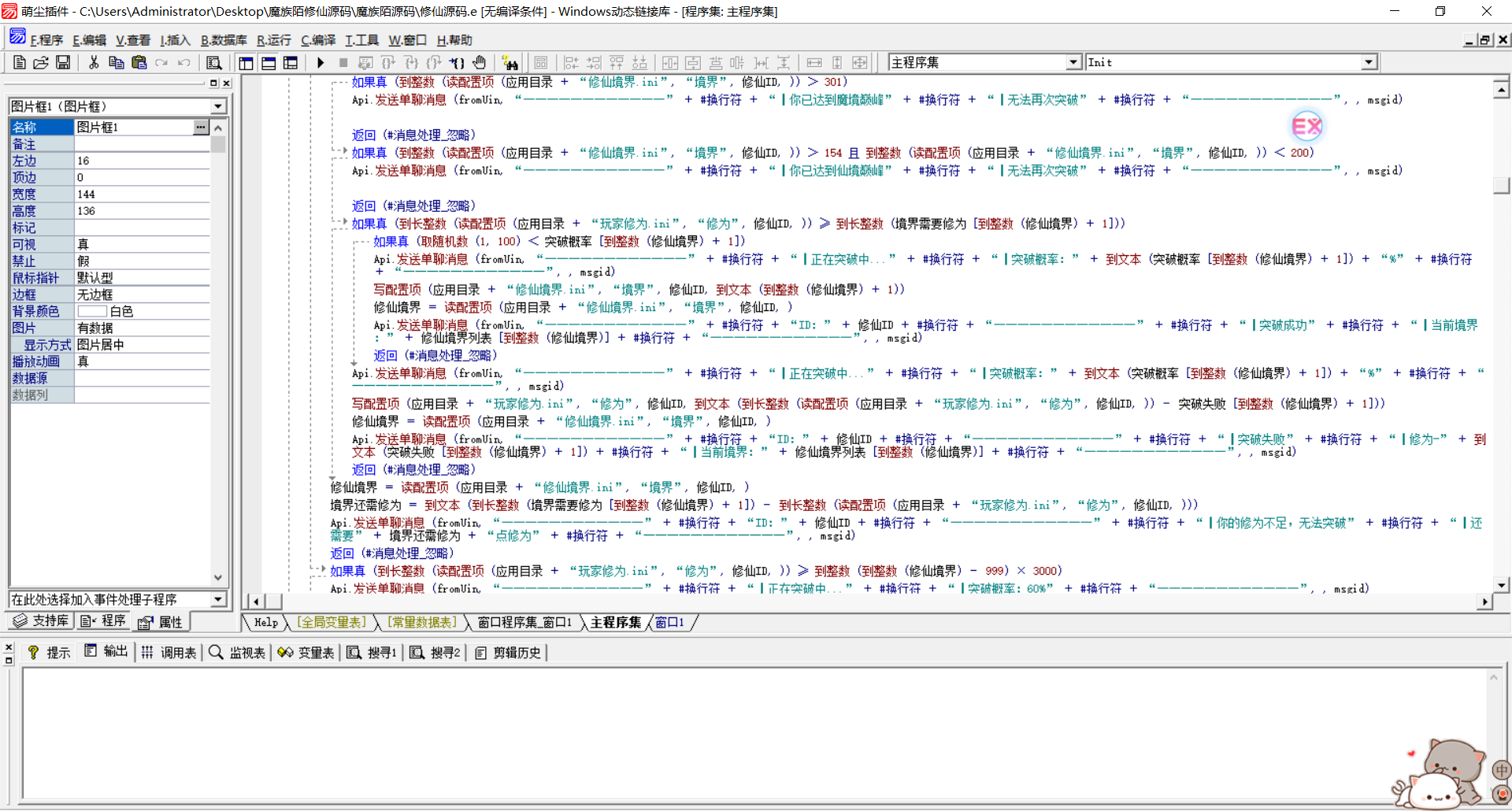Open a file with the folder icon
Image resolution: width=1512 pixels, height=811 pixels.
point(41,63)
